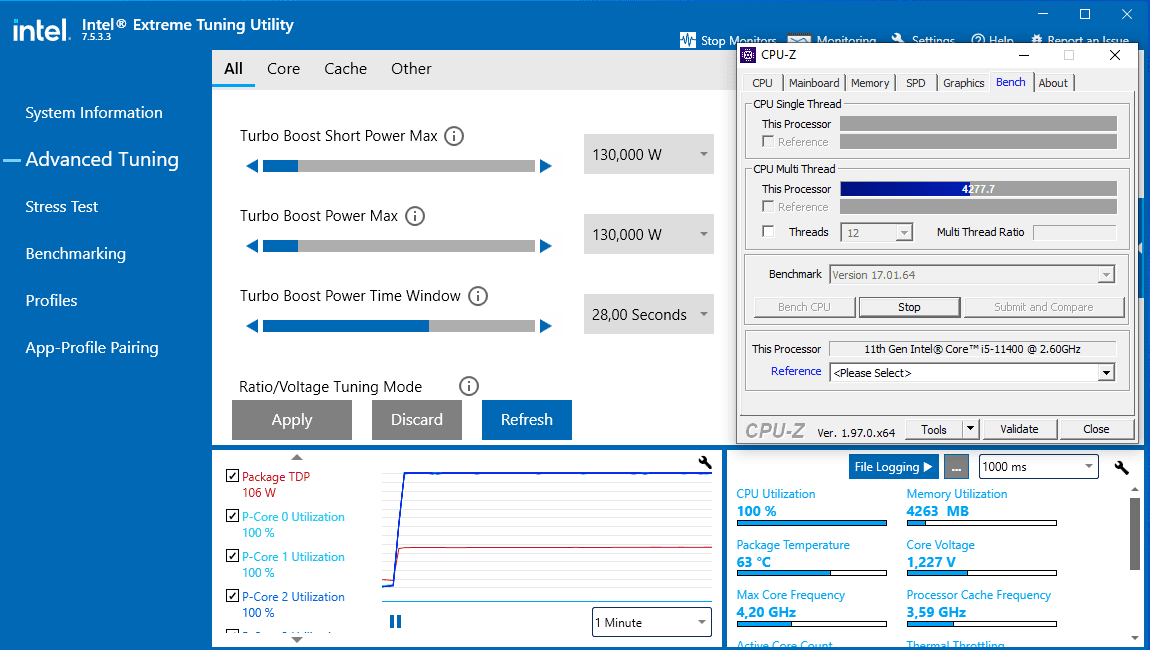This screenshot has height=650, width=1150.
Task: Switch to the Core tab
Action: (x=283, y=69)
